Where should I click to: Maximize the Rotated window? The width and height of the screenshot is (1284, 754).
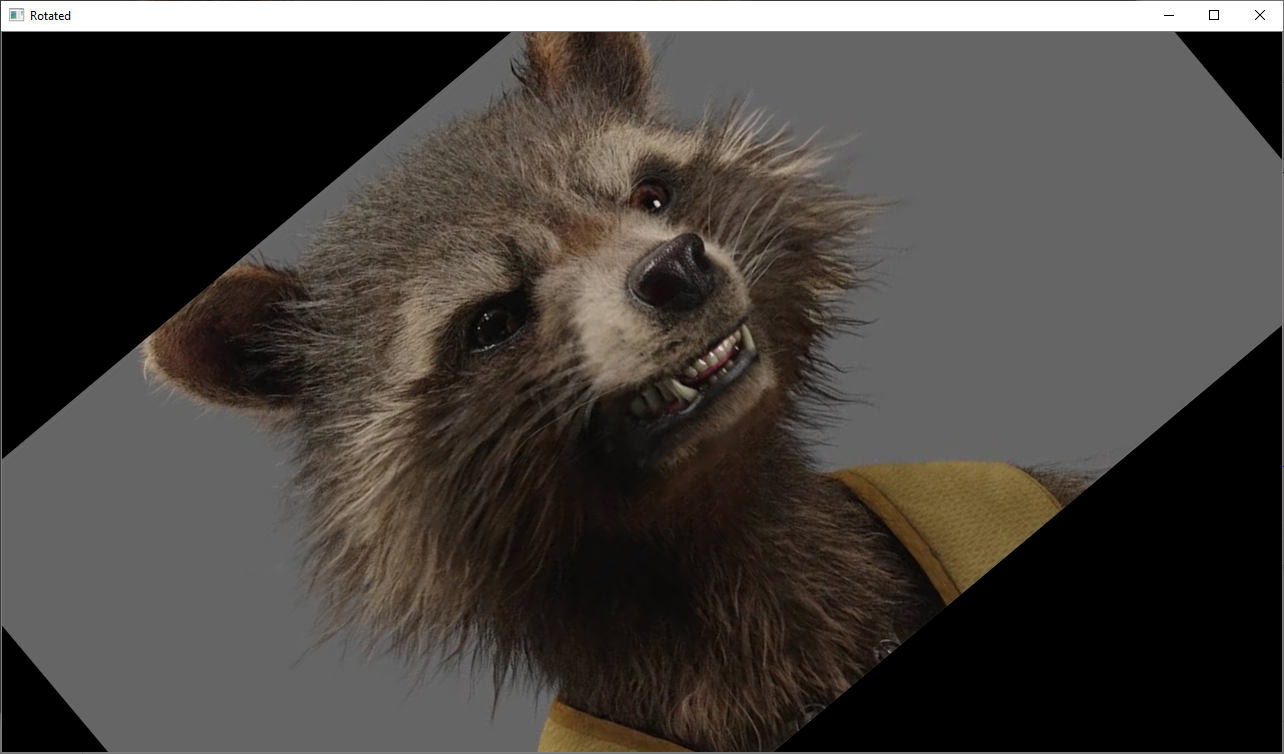(1213, 15)
